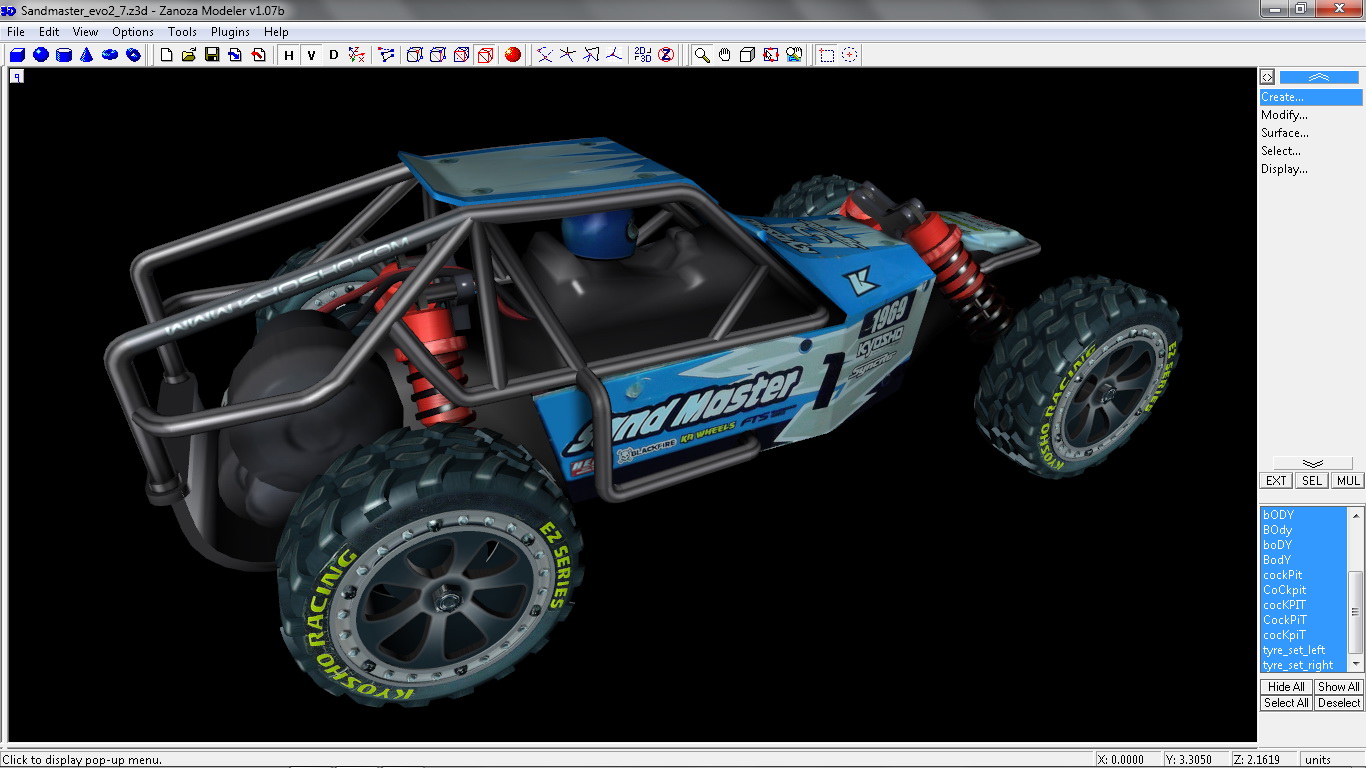The width and height of the screenshot is (1366, 768).
Task: Open the Options menu
Action: (133, 32)
